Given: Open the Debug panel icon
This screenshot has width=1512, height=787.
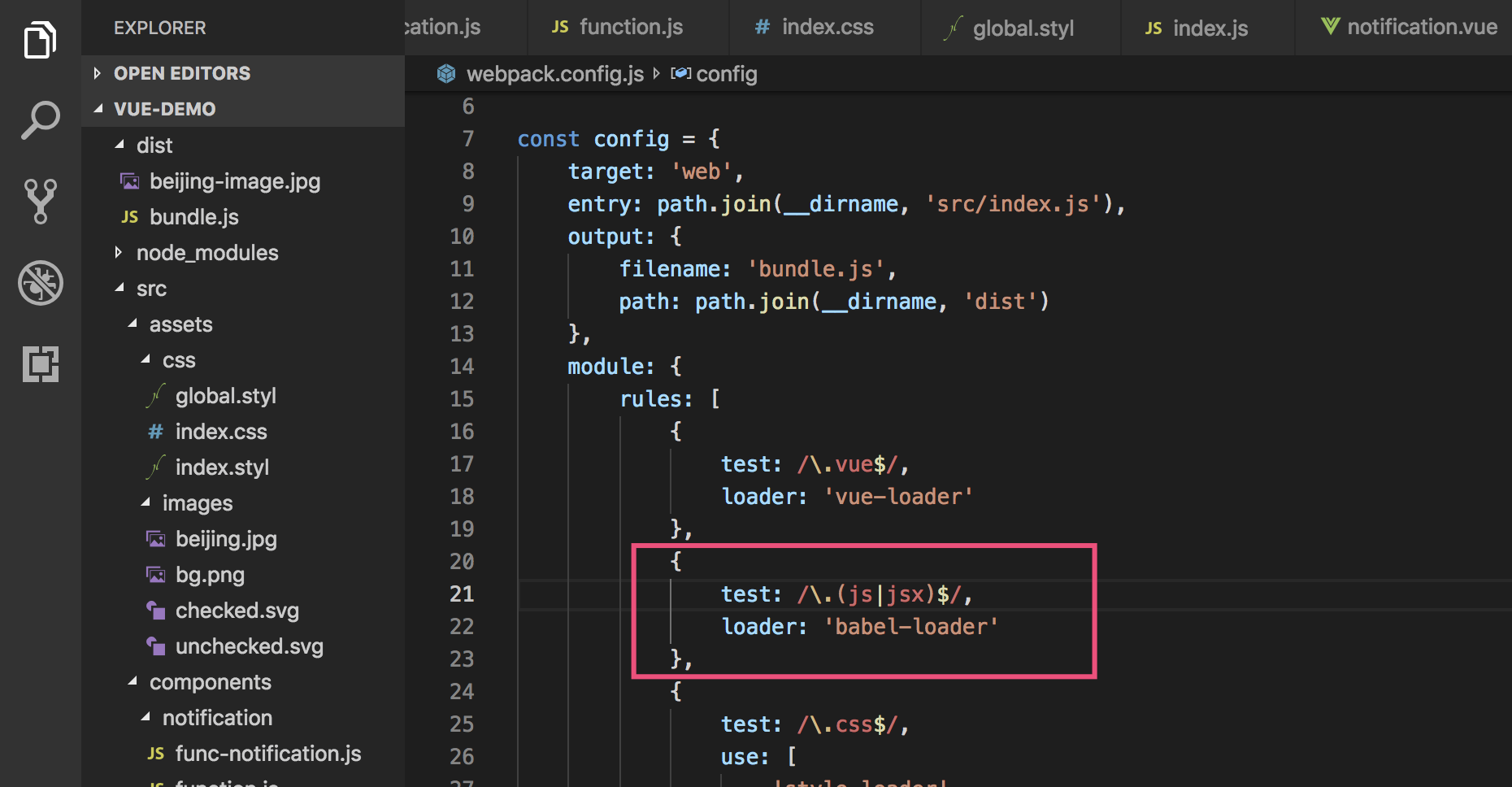Looking at the screenshot, I should 40,284.
